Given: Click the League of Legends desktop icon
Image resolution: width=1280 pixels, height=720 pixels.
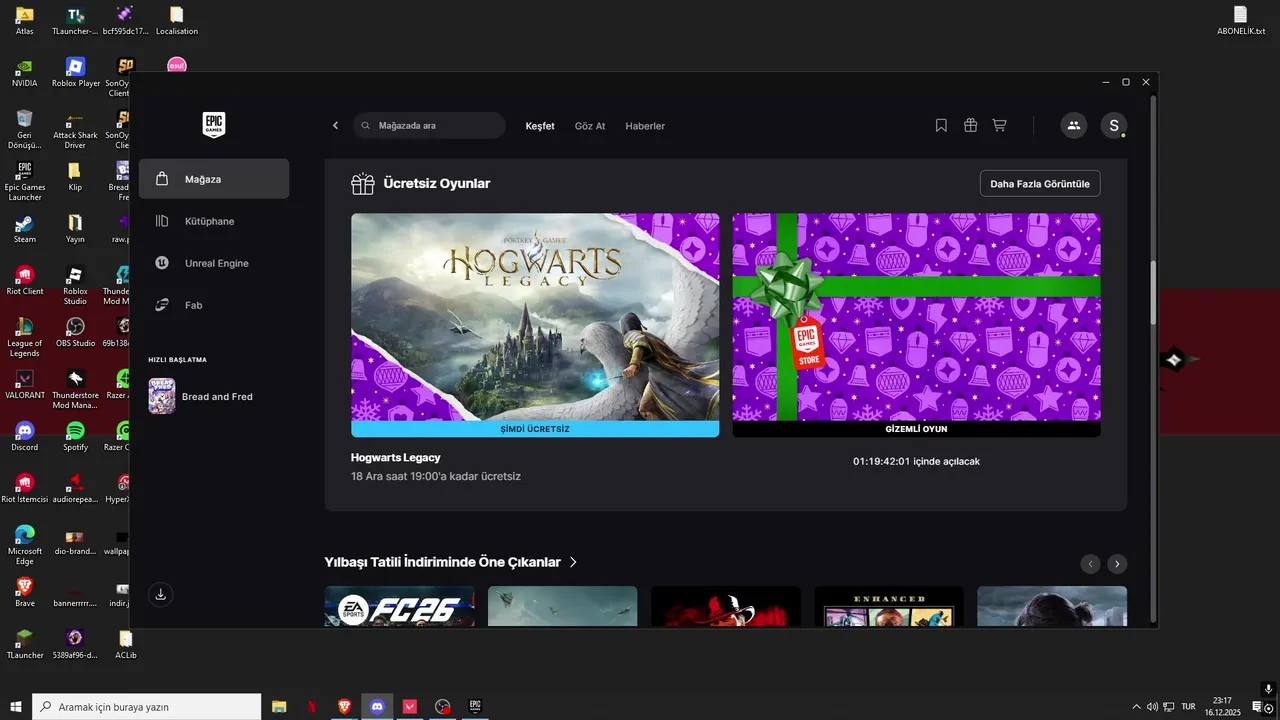Looking at the screenshot, I should click(25, 338).
